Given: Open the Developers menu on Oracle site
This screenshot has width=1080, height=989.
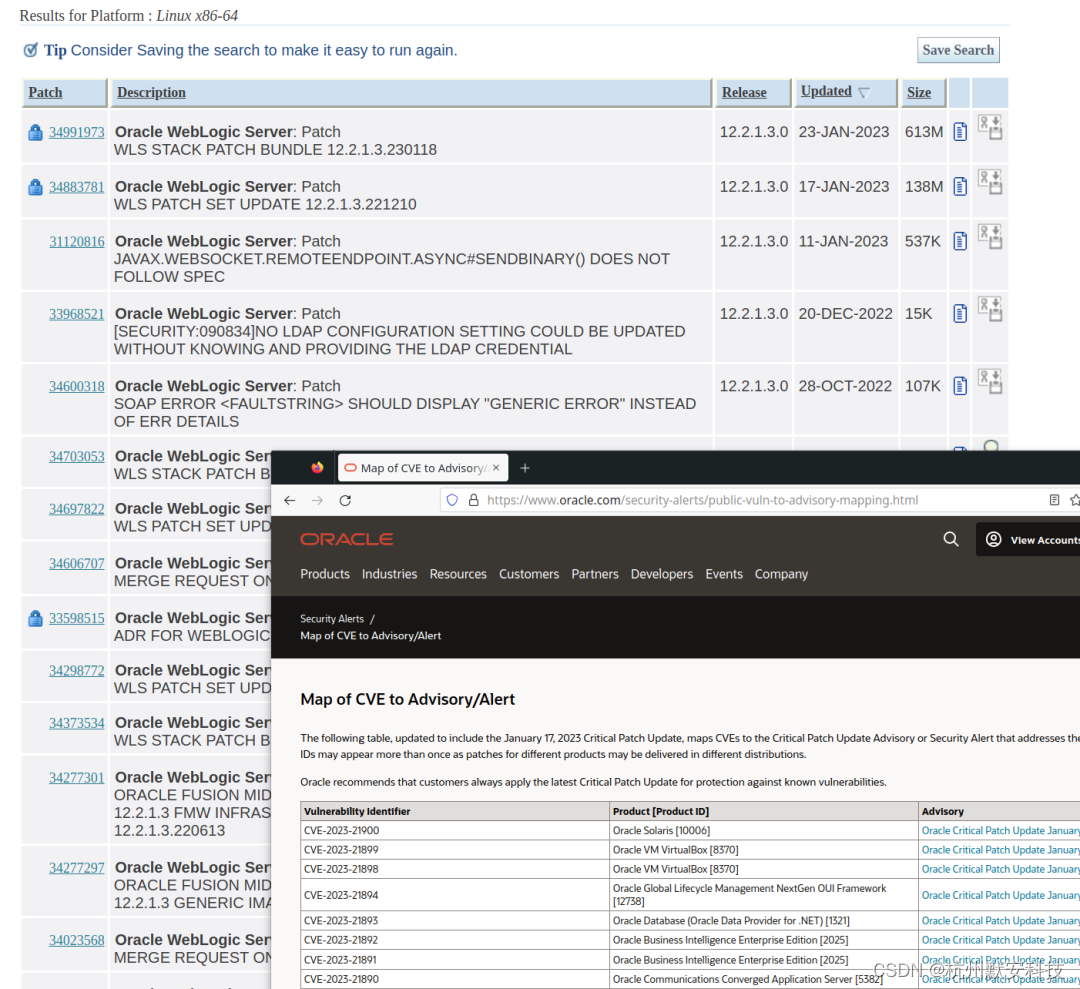Looking at the screenshot, I should point(662,574).
